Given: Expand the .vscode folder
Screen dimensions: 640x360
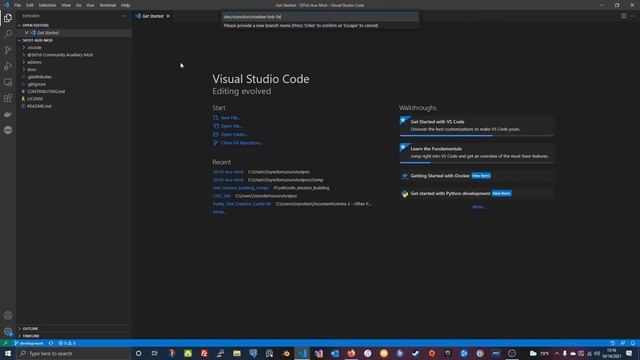Looking at the screenshot, I should point(24,47).
